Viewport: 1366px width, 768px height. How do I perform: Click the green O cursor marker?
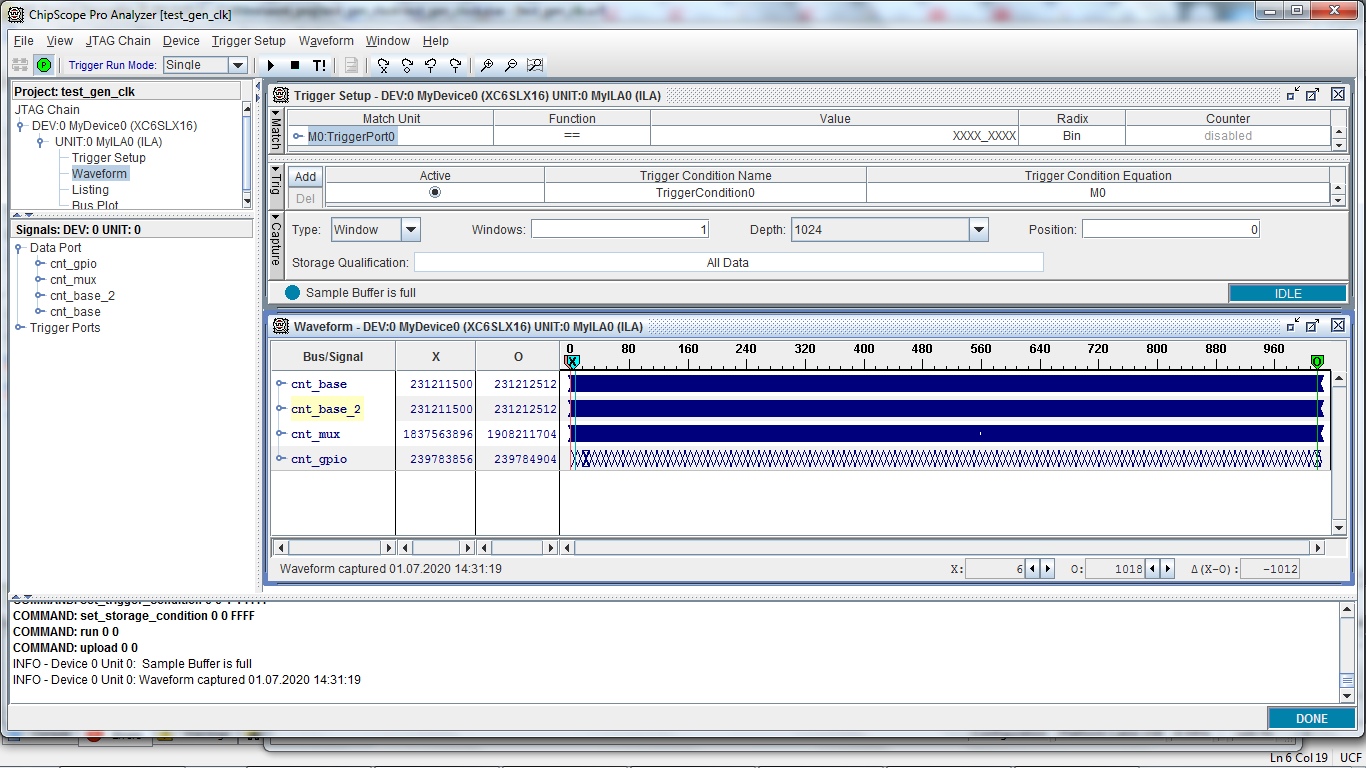pyautogui.click(x=1317, y=362)
